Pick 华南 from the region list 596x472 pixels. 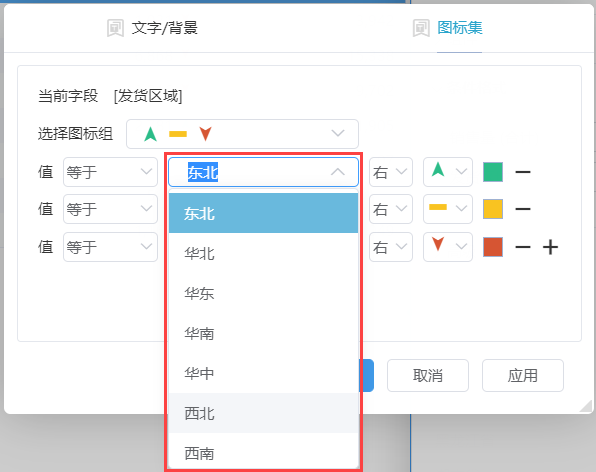[263, 333]
